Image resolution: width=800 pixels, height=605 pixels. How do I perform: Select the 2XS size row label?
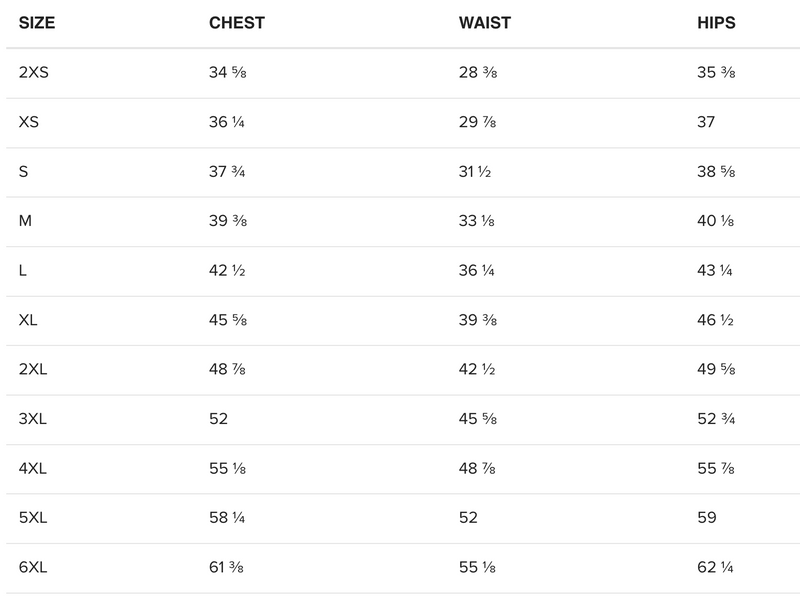pyautogui.click(x=33, y=72)
